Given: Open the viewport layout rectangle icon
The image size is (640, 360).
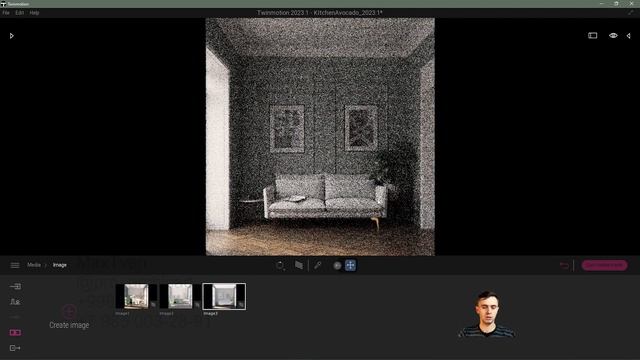Looking at the screenshot, I should [x=593, y=36].
